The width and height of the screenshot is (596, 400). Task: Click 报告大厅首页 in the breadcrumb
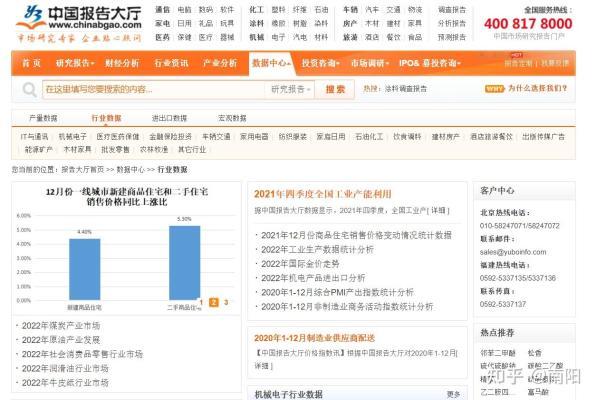(x=82, y=170)
